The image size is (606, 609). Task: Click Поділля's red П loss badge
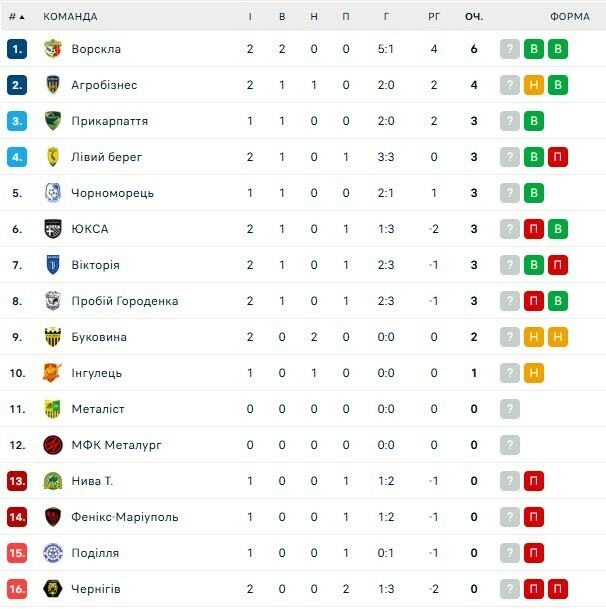[534, 553]
